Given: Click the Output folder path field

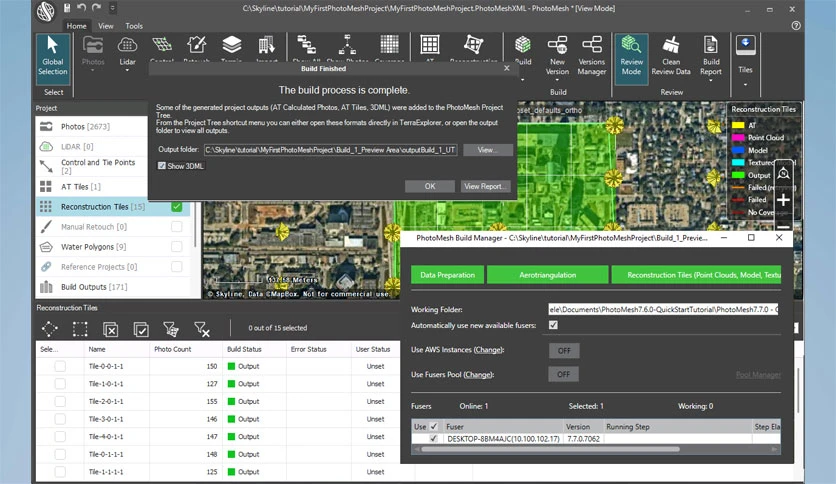Looking at the screenshot, I should [x=331, y=150].
